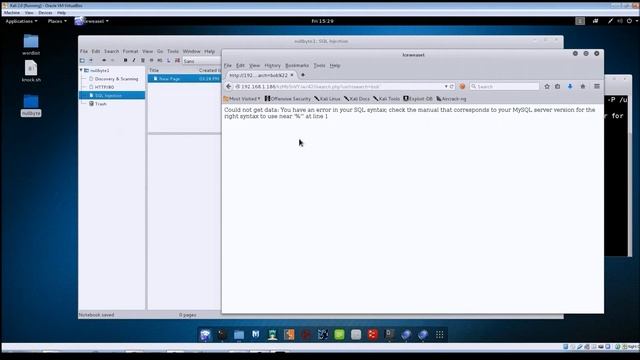The height and width of the screenshot is (360, 640).
Task: Select the knock.sh file on desktop
Action: 31,71
